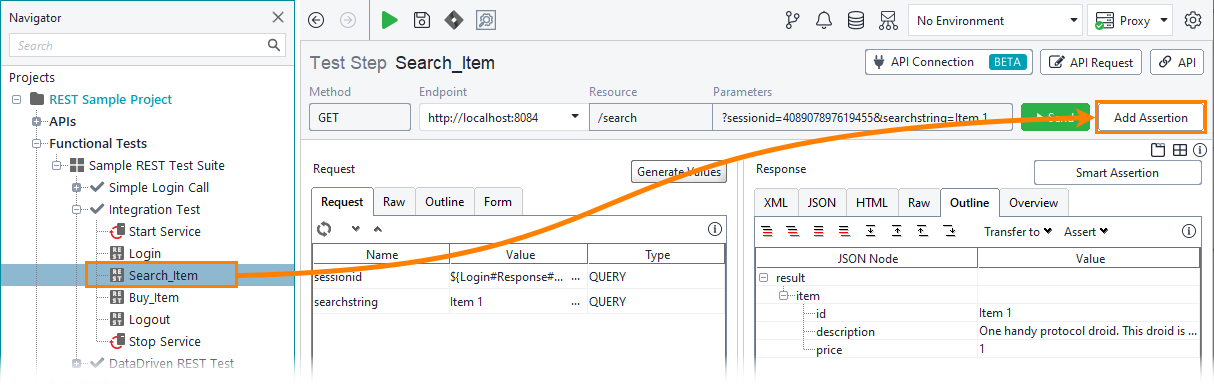This screenshot has width=1214, height=385.
Task: Click the grid layout icon above Smart Assertion
Action: pyautogui.click(x=1180, y=150)
